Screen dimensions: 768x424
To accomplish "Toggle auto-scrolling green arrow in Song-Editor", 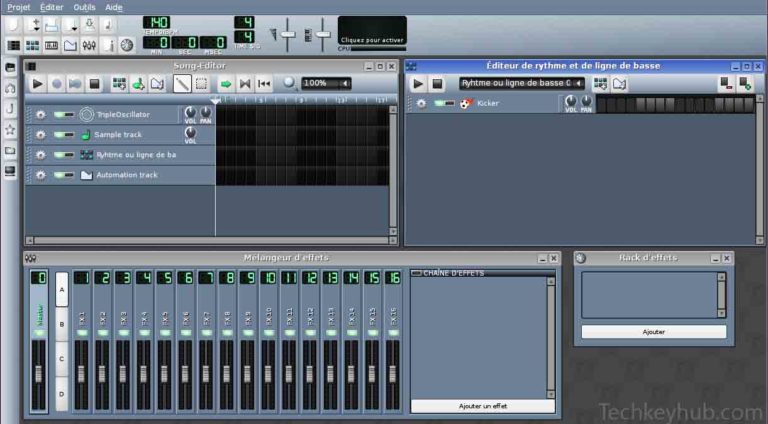I will pos(226,84).
